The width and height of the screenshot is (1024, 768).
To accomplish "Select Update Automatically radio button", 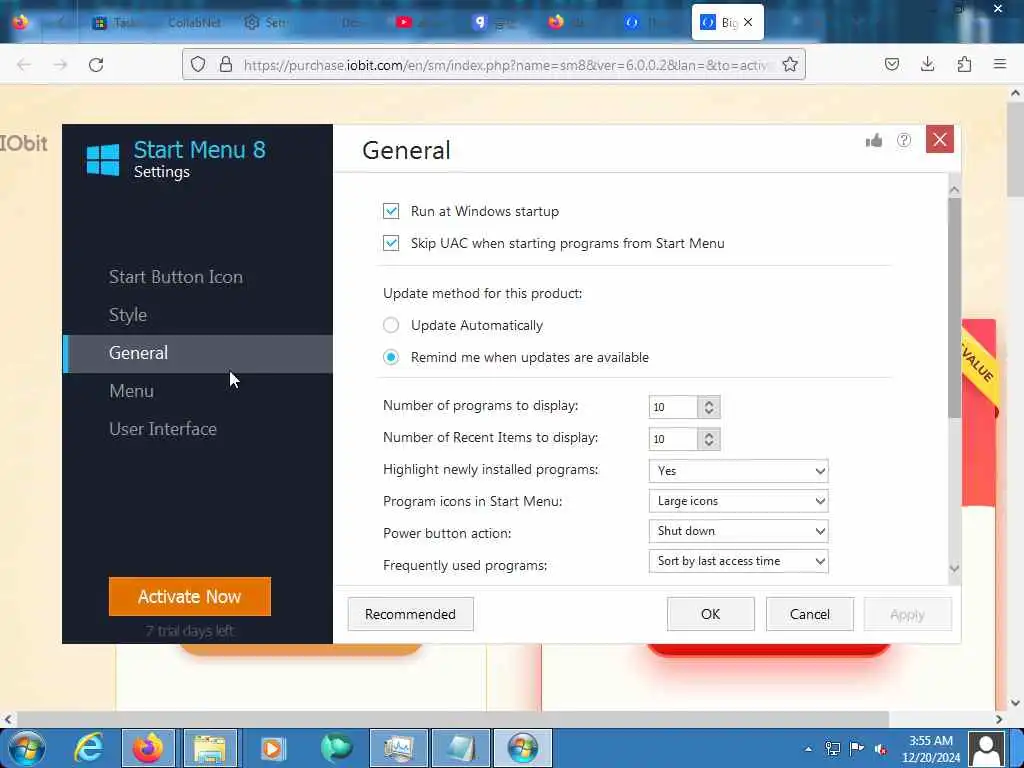I will [x=391, y=325].
